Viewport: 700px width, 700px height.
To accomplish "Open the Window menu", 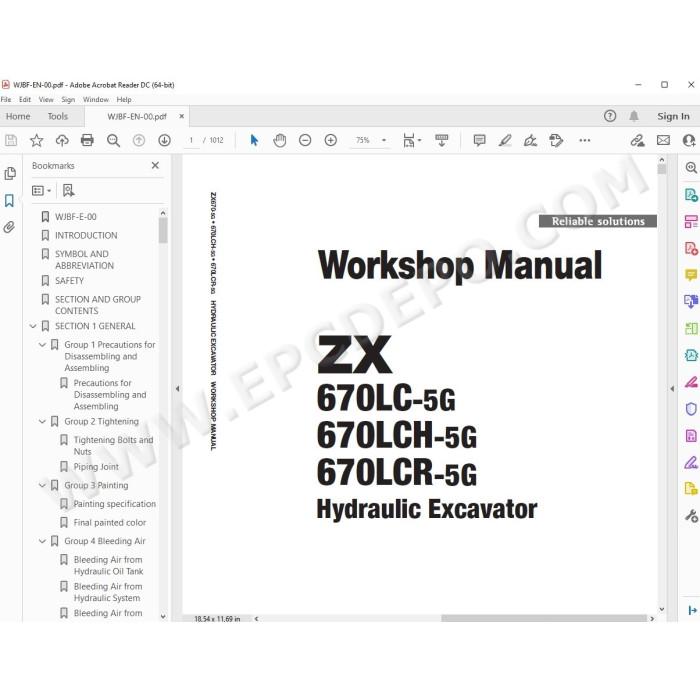I will pos(96,100).
